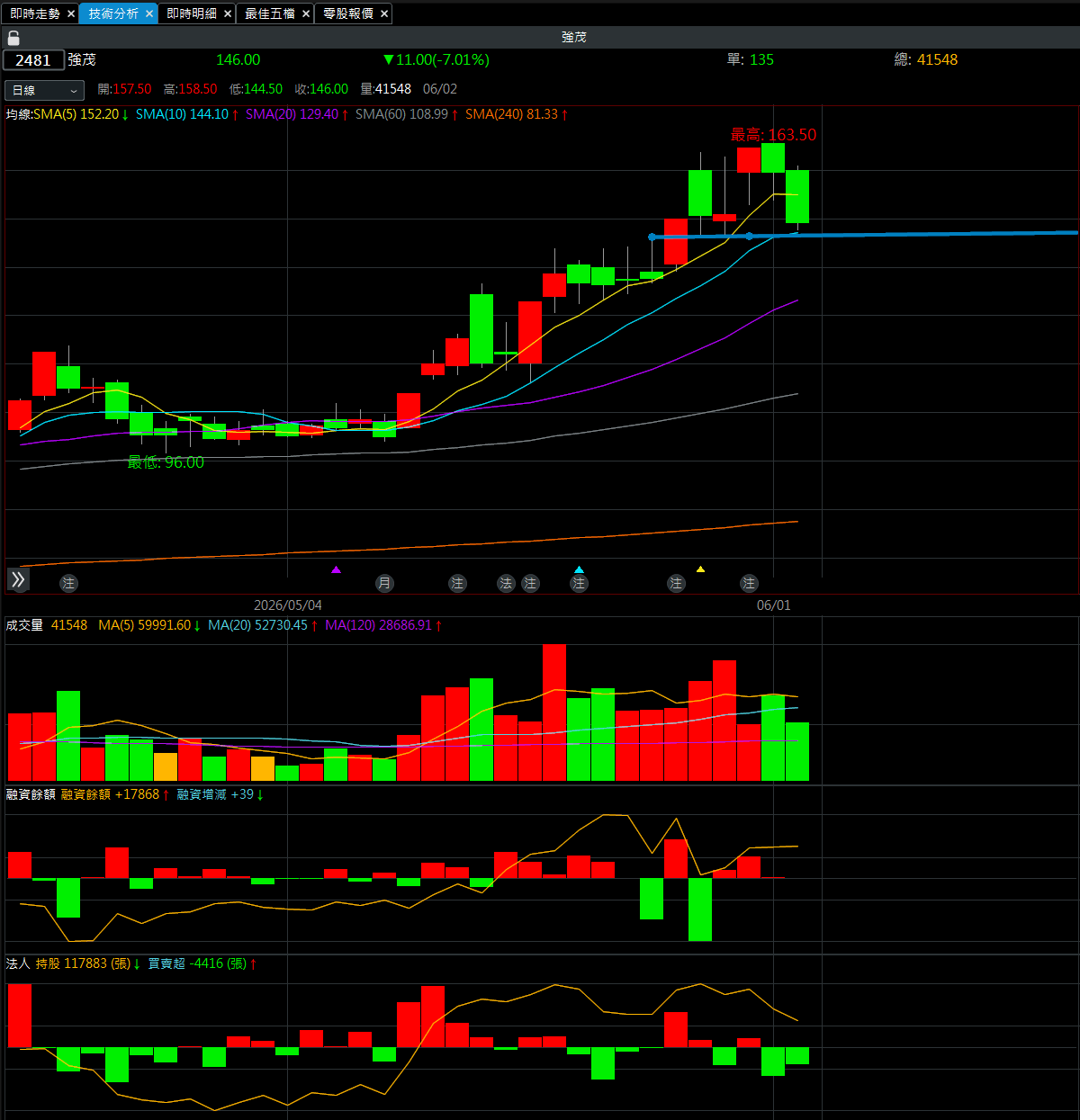1080x1120 pixels.
Task: Open the 注 marker beside the >> button
Action: [68, 583]
